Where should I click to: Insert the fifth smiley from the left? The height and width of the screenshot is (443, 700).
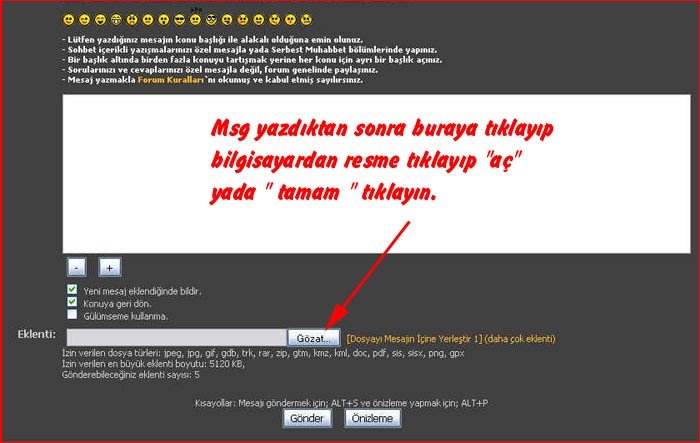[x=133, y=19]
